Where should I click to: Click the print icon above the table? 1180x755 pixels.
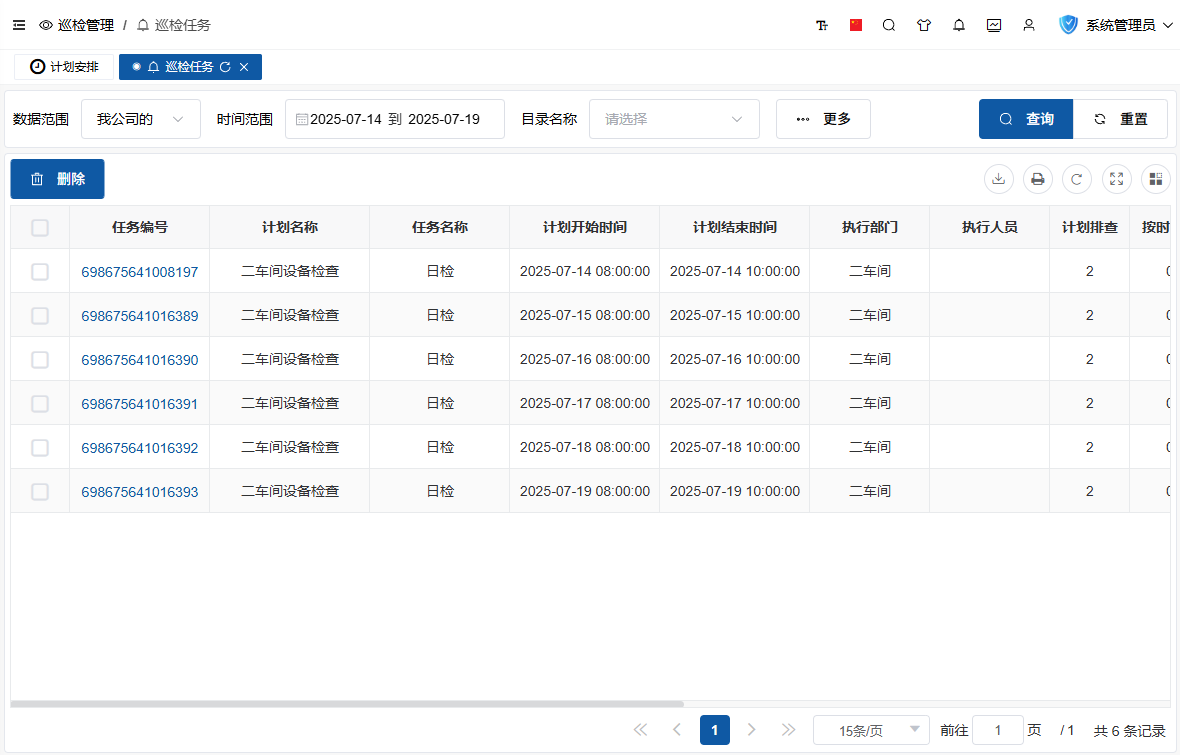(x=1038, y=179)
